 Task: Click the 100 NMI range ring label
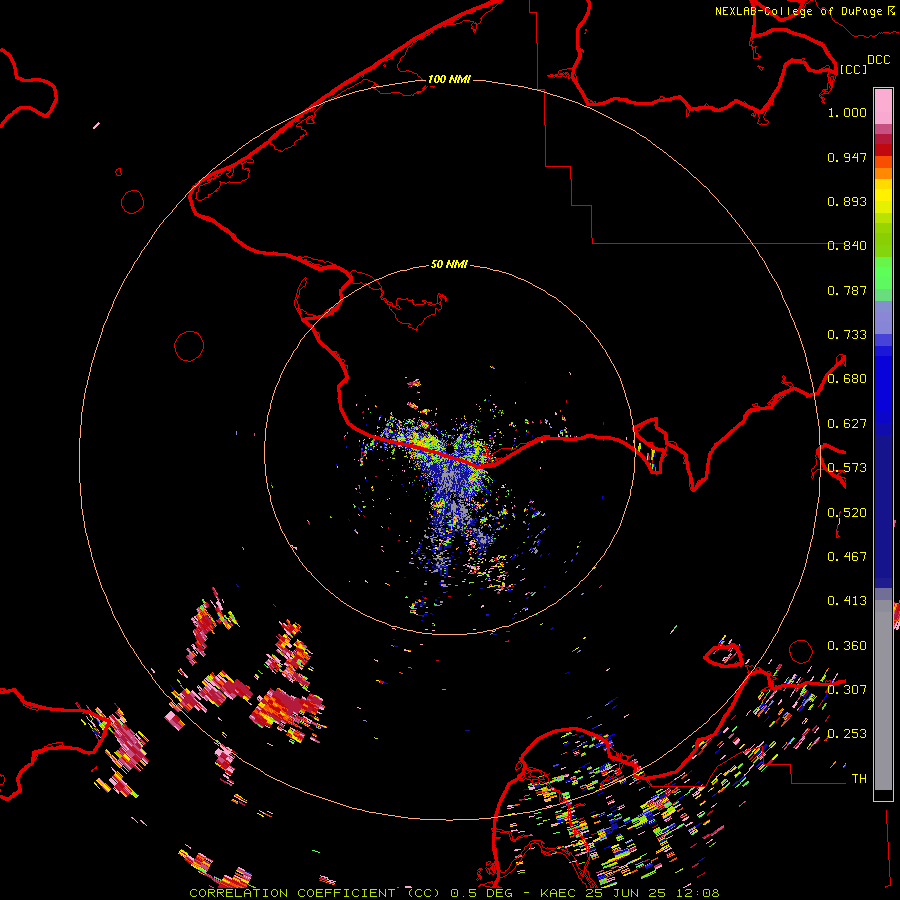coord(449,79)
